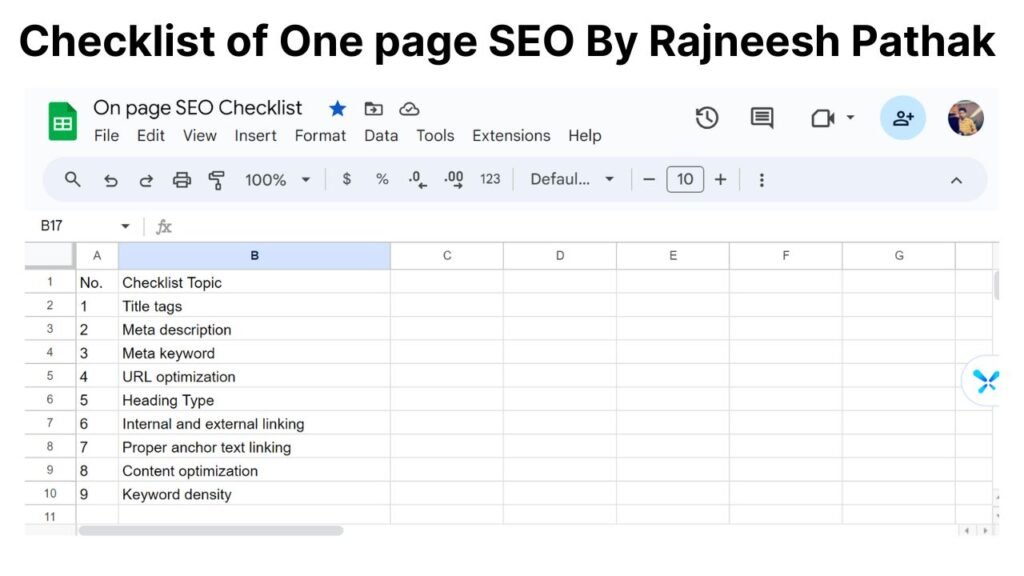
Task: Format cells as currency
Action: [347, 179]
